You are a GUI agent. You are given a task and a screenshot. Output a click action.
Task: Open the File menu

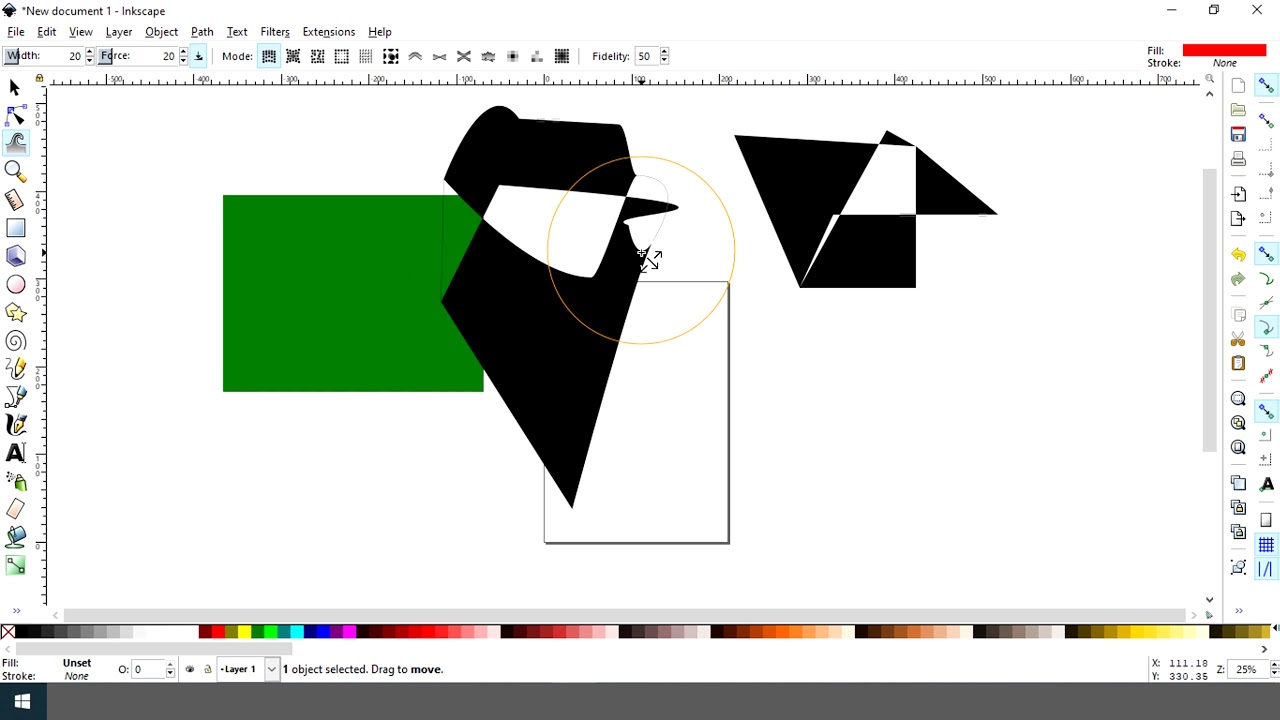[16, 32]
